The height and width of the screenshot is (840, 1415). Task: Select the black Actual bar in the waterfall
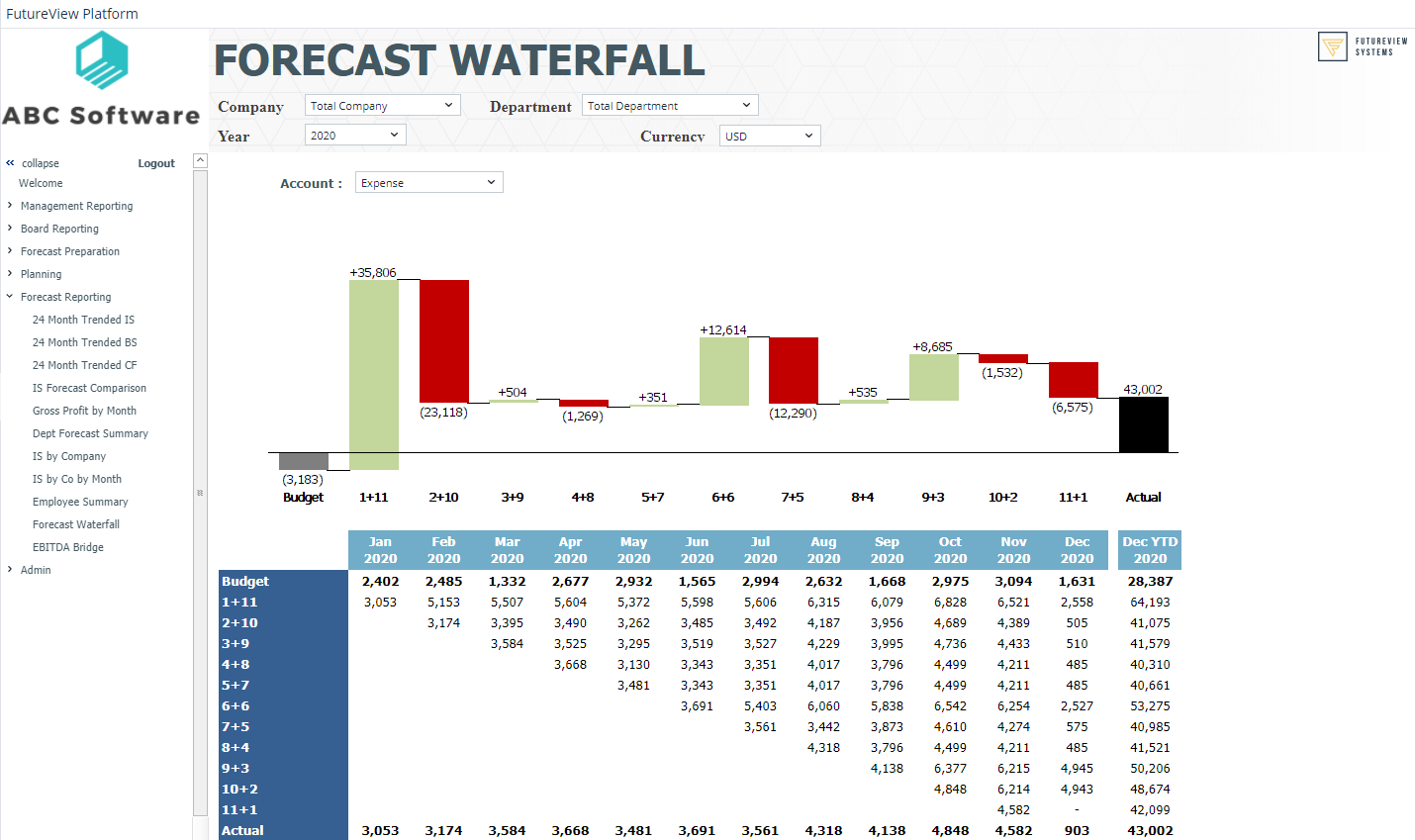point(1143,423)
